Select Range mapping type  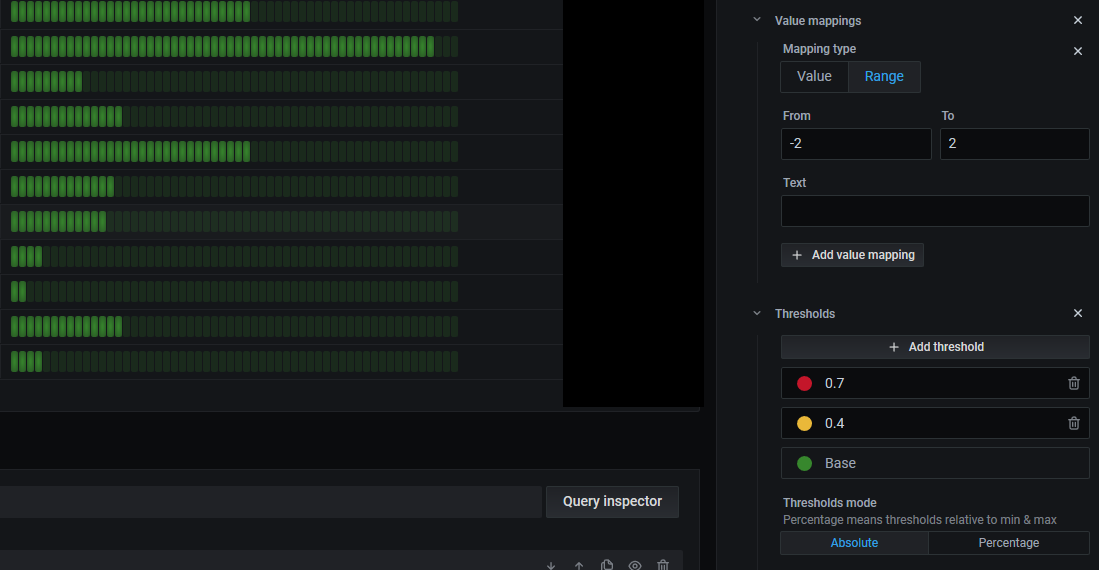(x=884, y=76)
